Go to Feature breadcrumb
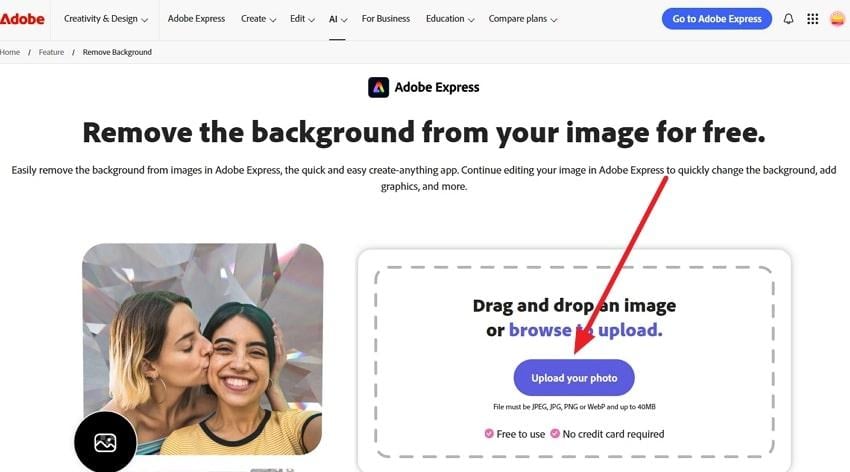 tap(51, 52)
